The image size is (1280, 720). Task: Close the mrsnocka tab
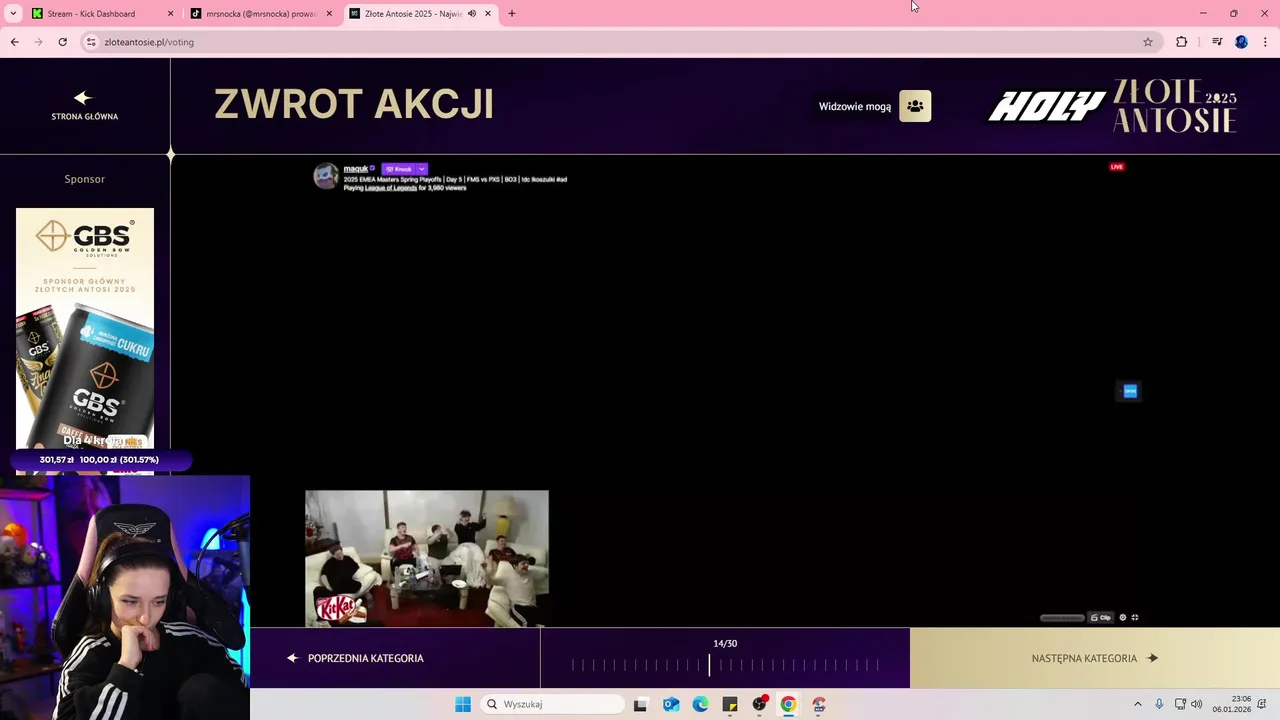pyautogui.click(x=329, y=14)
